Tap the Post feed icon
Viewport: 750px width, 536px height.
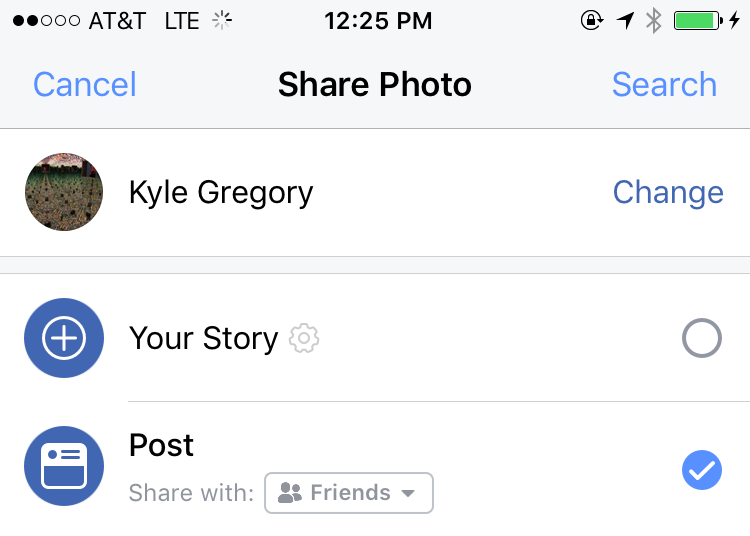[x=64, y=467]
